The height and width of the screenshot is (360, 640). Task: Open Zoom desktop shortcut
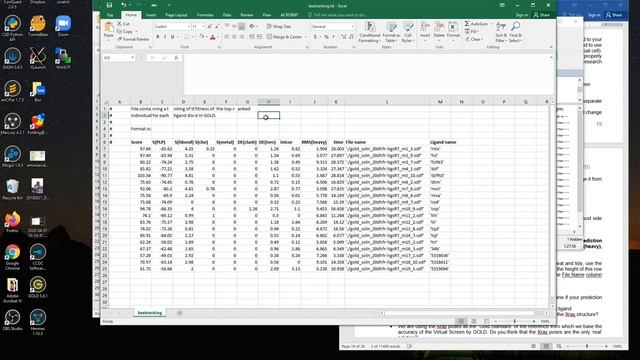63,26
